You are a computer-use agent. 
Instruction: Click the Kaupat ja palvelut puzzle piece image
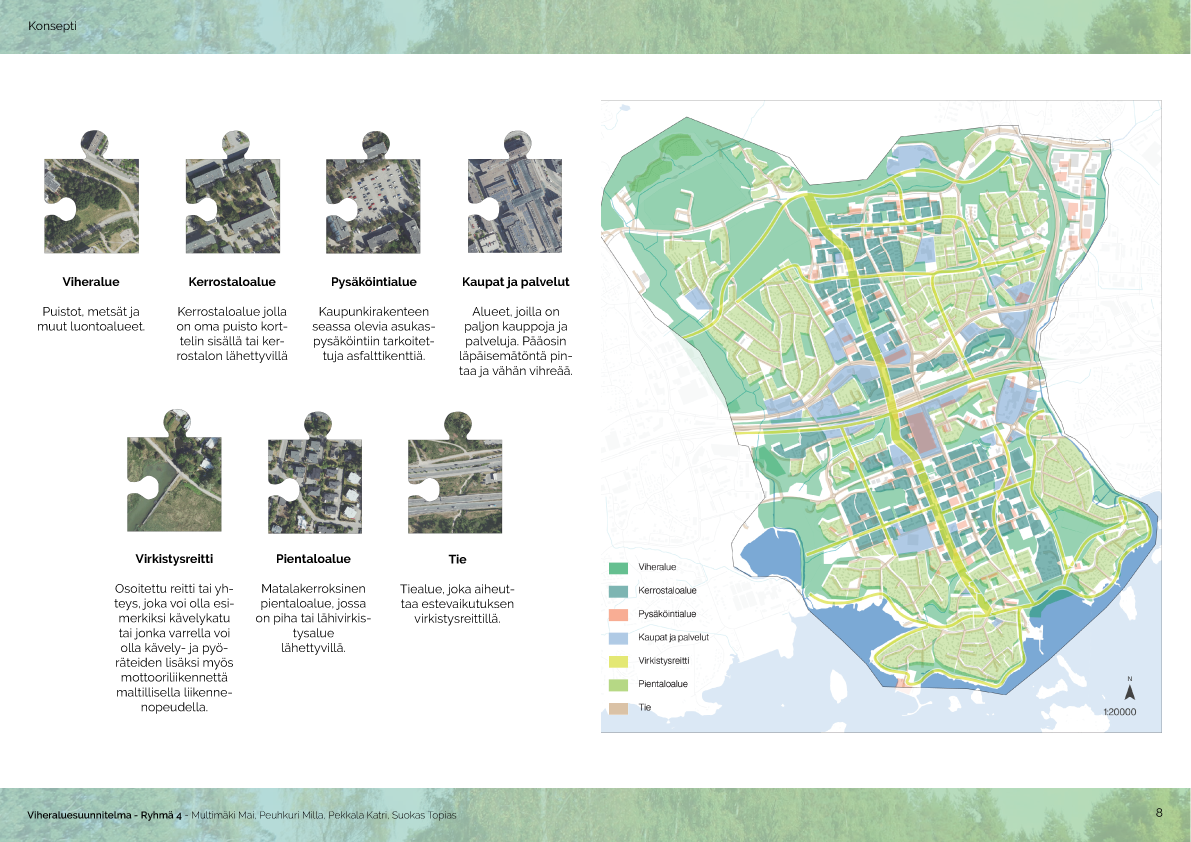pyautogui.click(x=515, y=193)
